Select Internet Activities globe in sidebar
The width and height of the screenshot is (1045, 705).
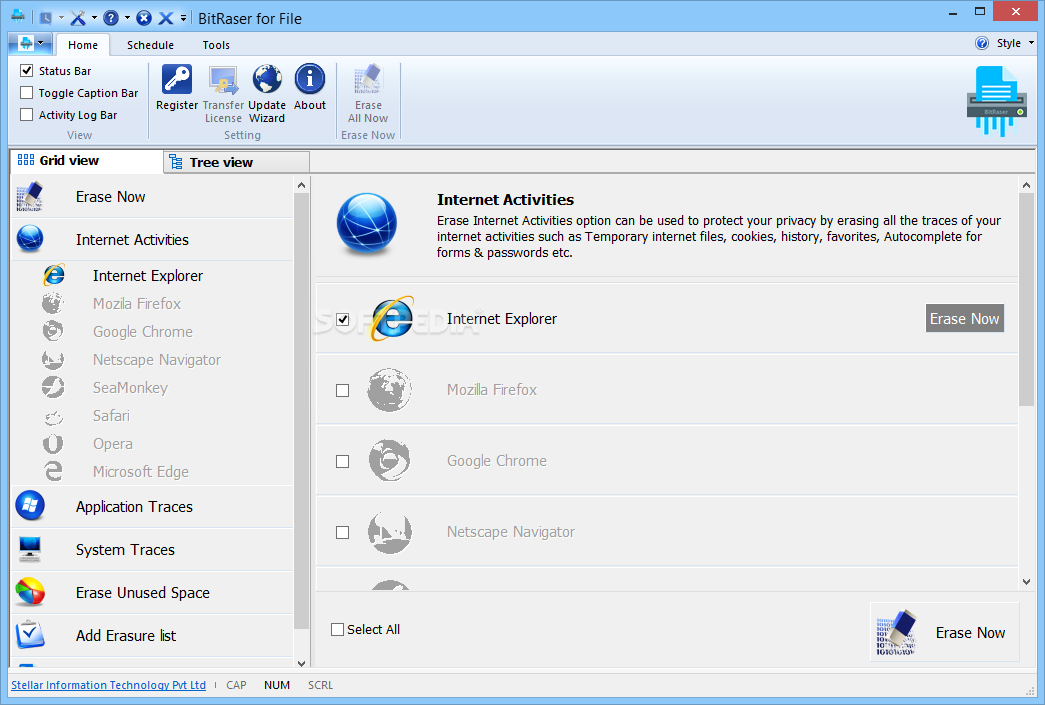click(x=30, y=239)
